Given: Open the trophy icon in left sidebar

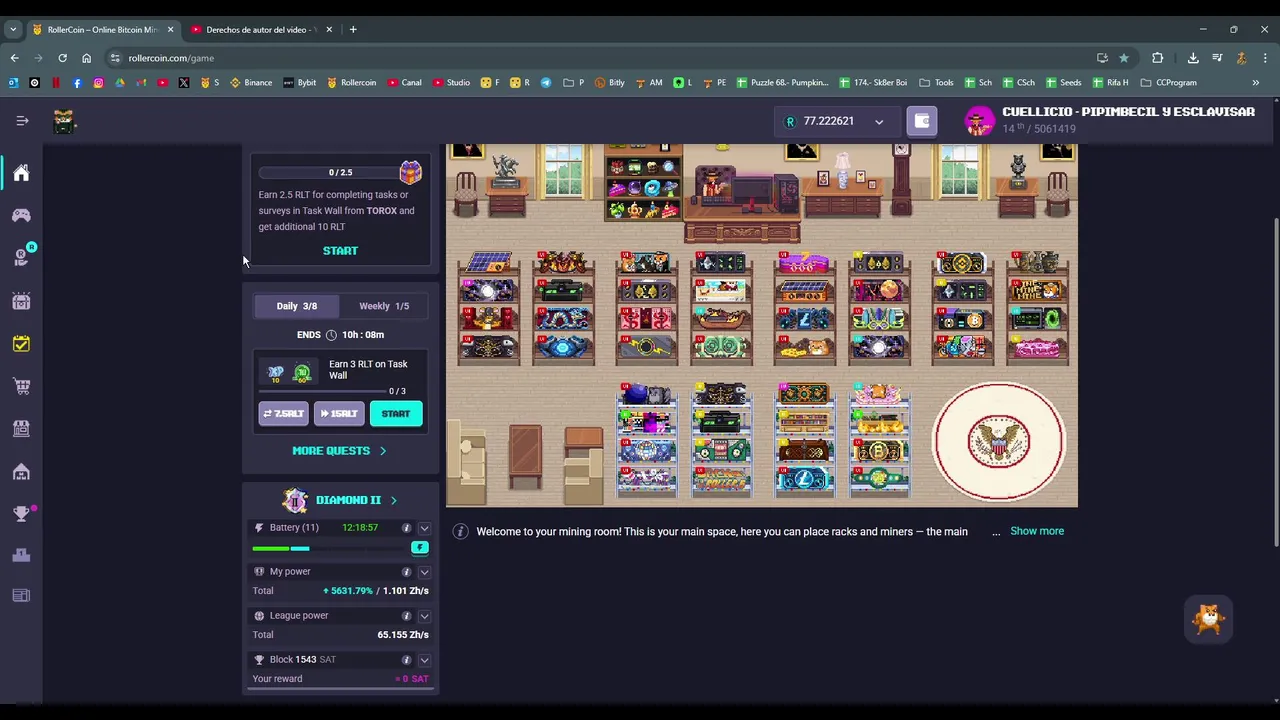Looking at the screenshot, I should pyautogui.click(x=21, y=514).
